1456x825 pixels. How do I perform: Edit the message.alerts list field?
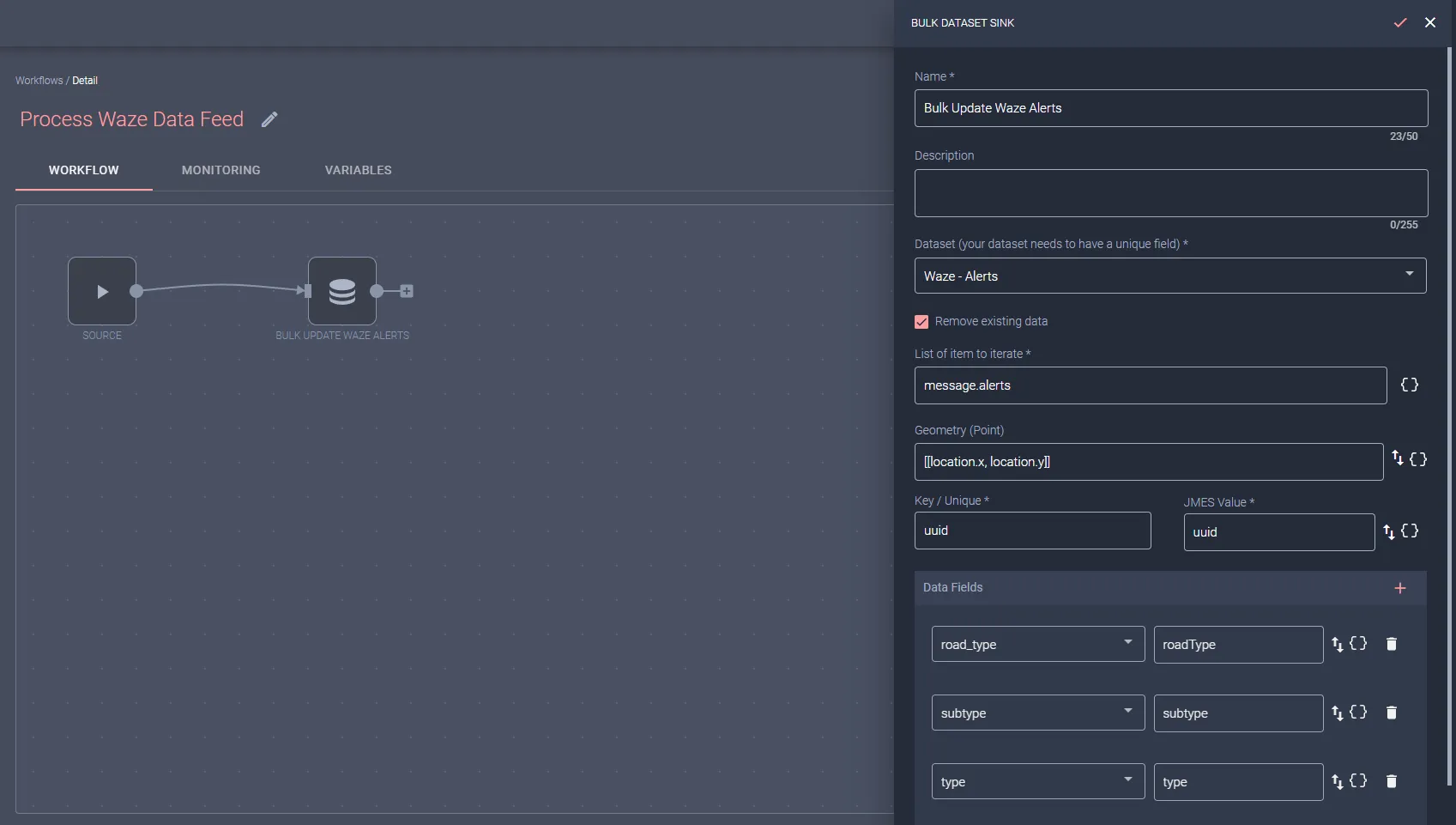(x=1151, y=385)
